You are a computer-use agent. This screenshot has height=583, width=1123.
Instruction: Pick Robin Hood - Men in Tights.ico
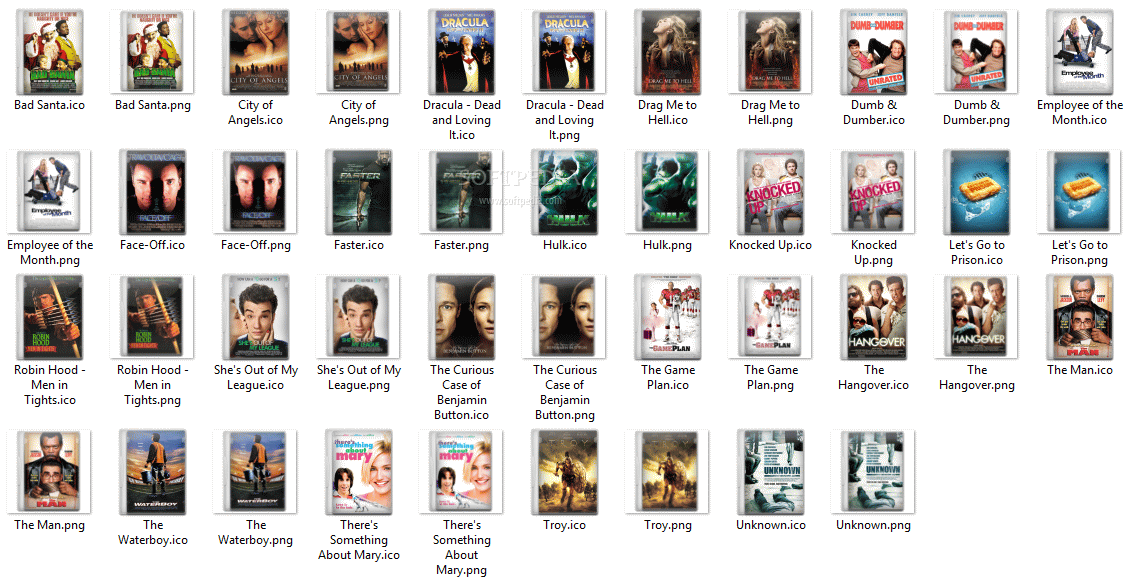click(49, 317)
